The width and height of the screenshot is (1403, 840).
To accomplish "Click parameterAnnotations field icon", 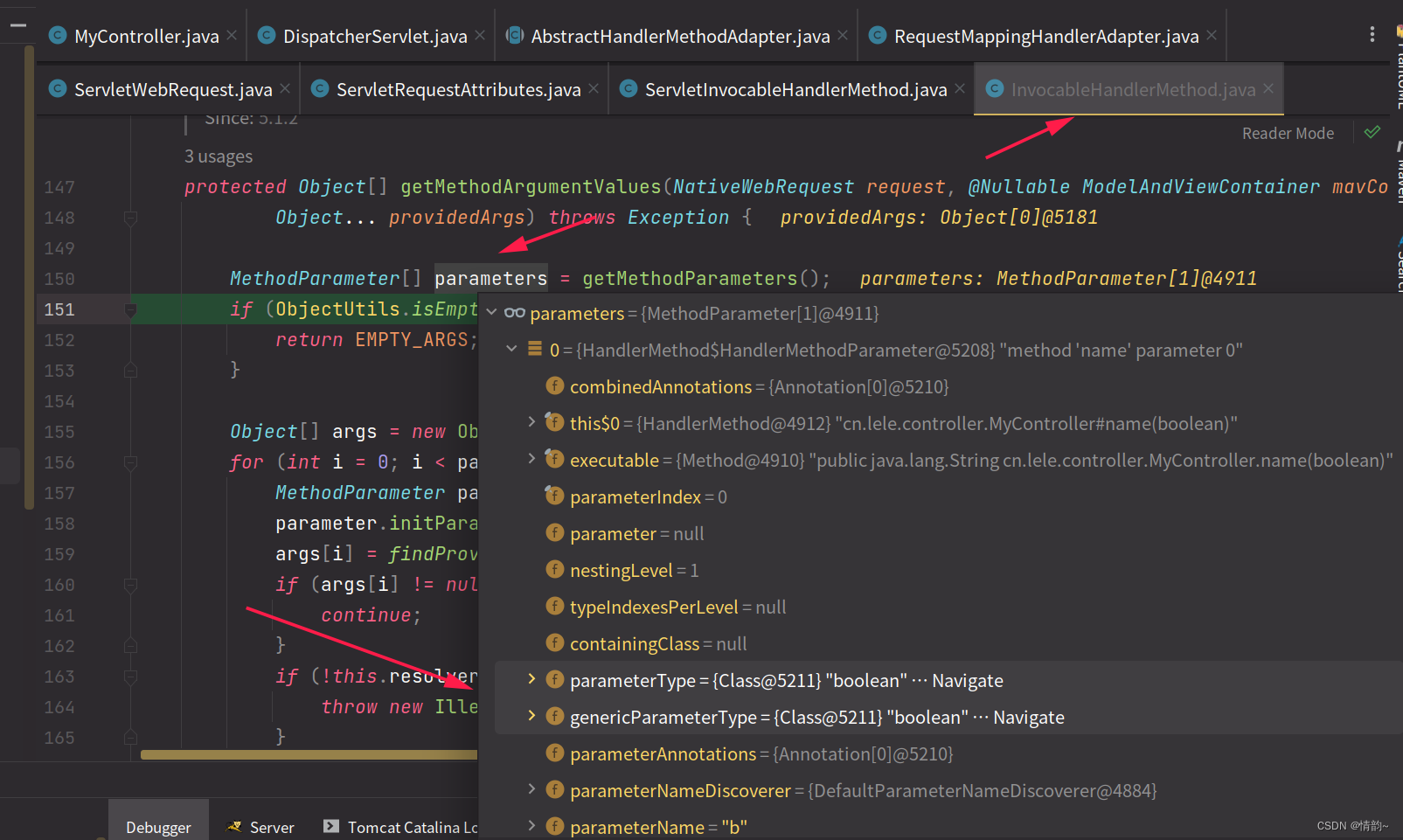I will (554, 753).
